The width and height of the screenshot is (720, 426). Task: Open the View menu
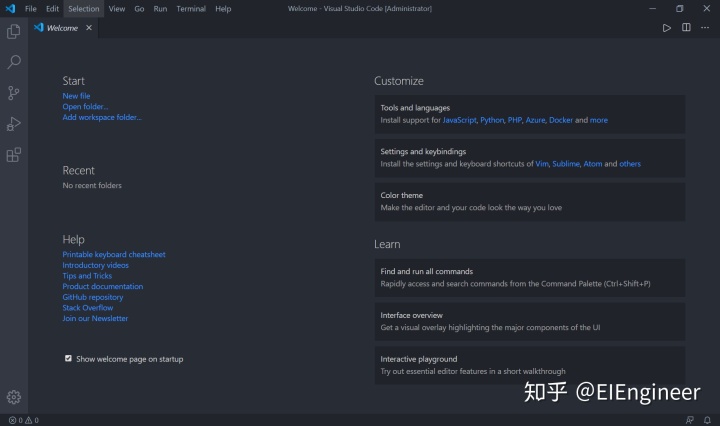click(117, 9)
